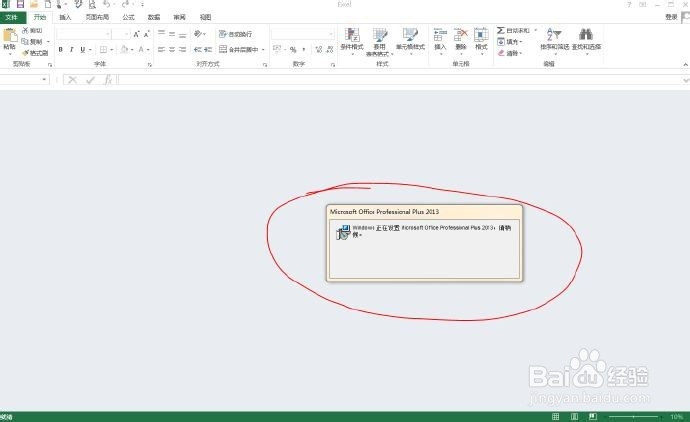Open 单元格样式 (Cell Styles) gallery
Screen dimensions: 690x422
(x=410, y=40)
